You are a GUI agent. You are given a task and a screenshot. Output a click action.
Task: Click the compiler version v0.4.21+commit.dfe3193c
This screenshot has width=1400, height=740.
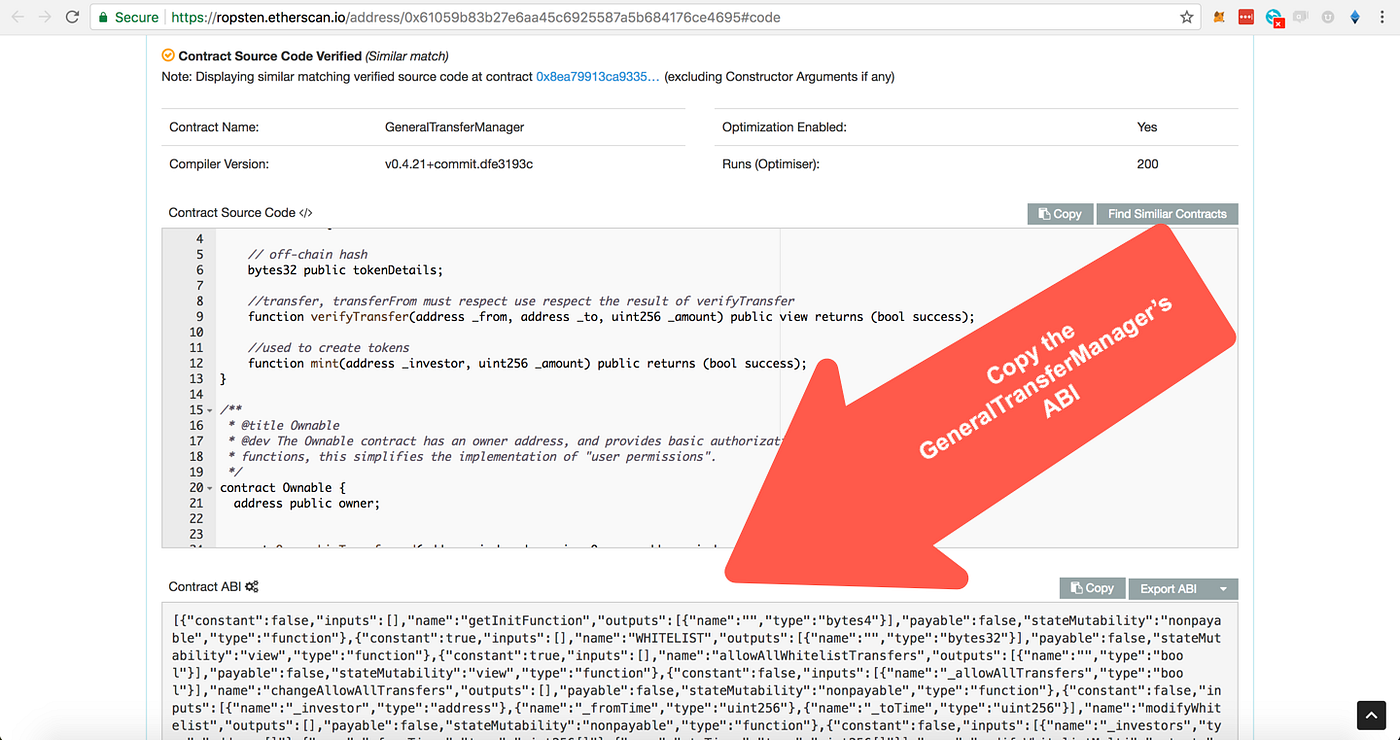[x=459, y=164]
